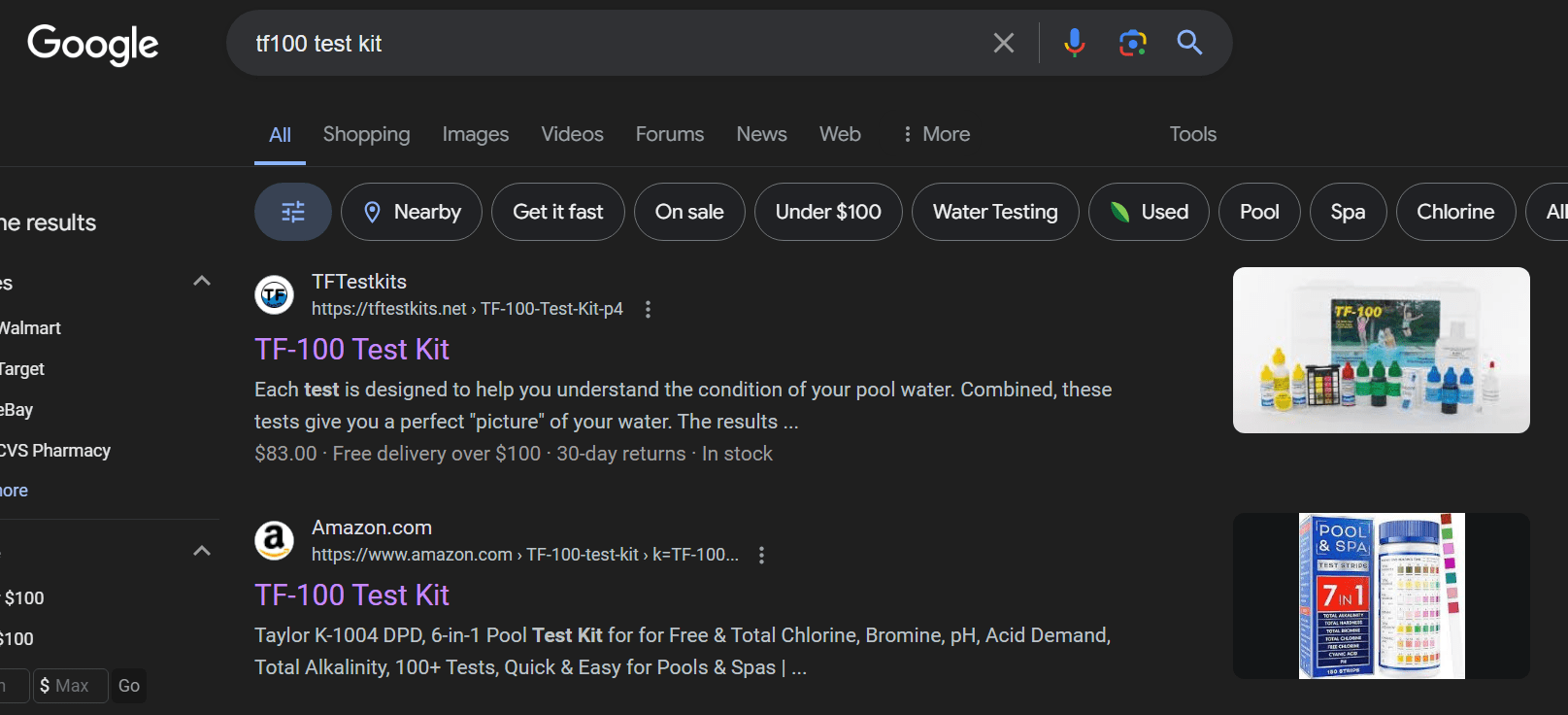
Task: Click the $ Max price field
Action: pos(70,686)
